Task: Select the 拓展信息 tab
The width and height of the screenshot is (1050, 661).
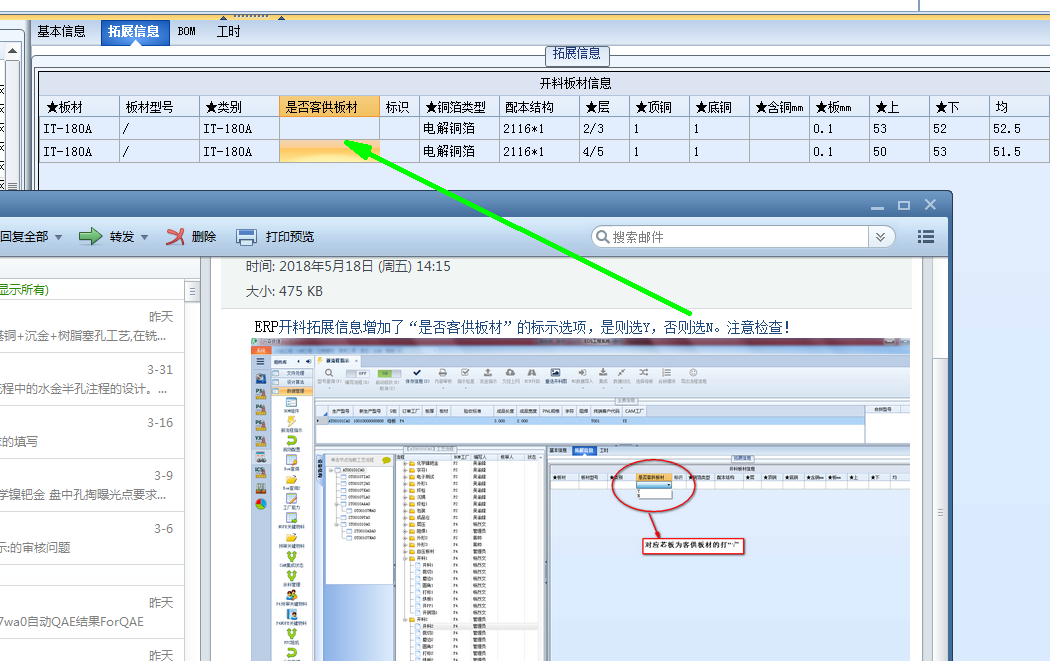Action: [134, 31]
